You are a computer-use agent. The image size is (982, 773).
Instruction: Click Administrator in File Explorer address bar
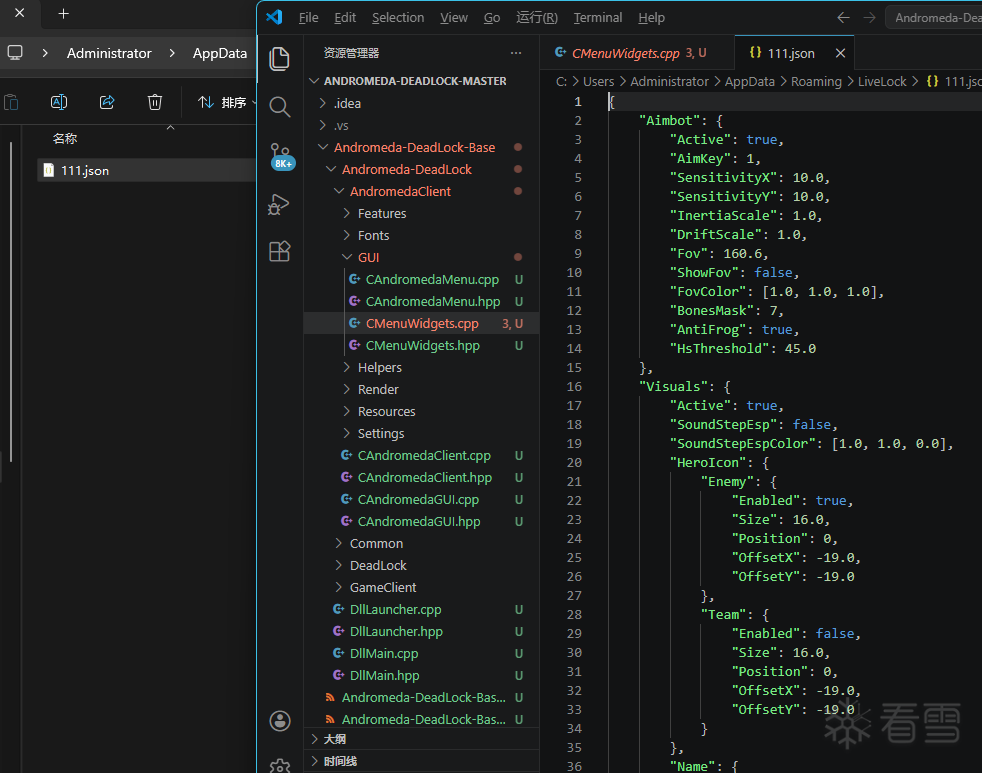(x=109, y=53)
